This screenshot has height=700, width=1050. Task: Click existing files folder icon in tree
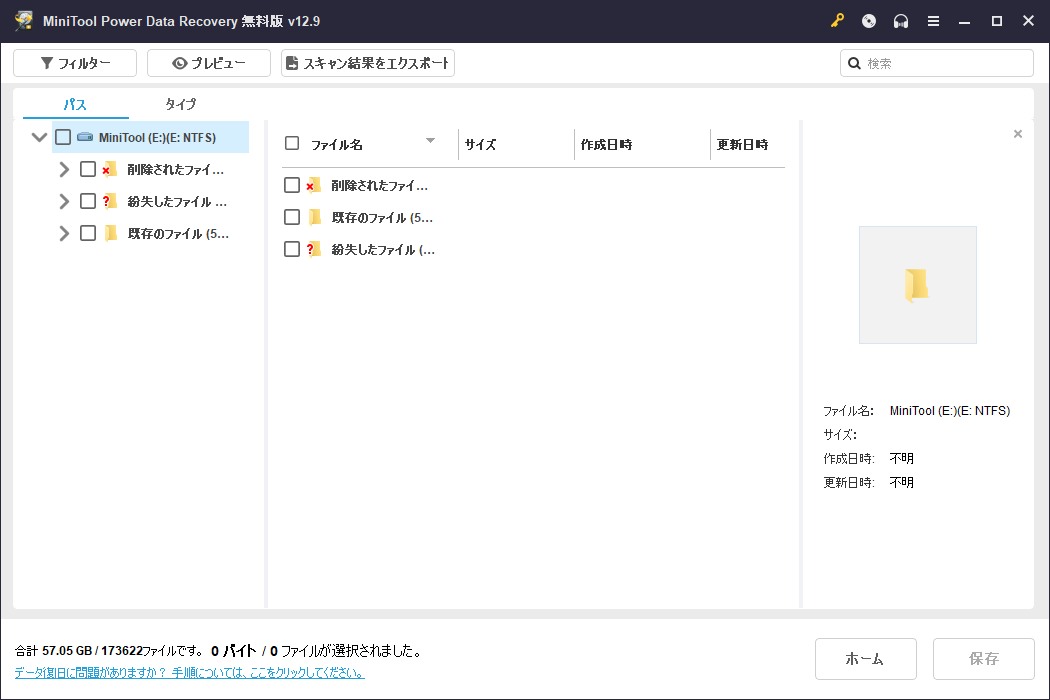click(110, 233)
